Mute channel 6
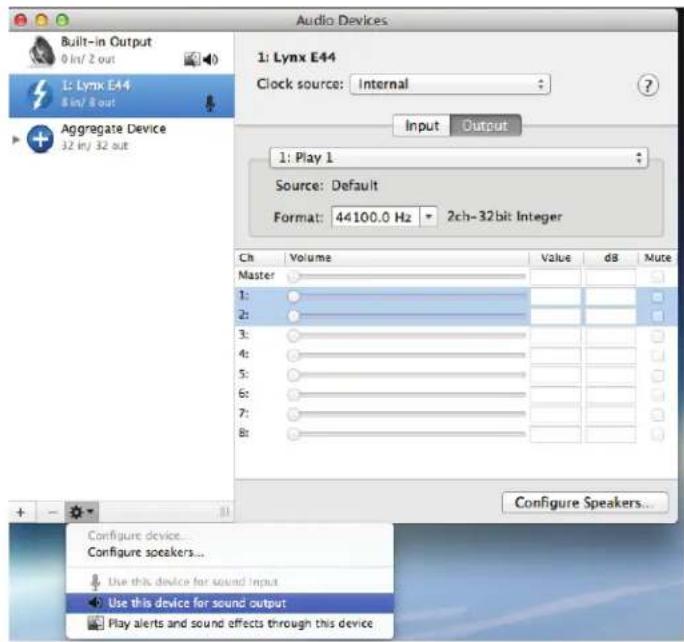This screenshot has width=684, height=642. pyautogui.click(x=657, y=395)
